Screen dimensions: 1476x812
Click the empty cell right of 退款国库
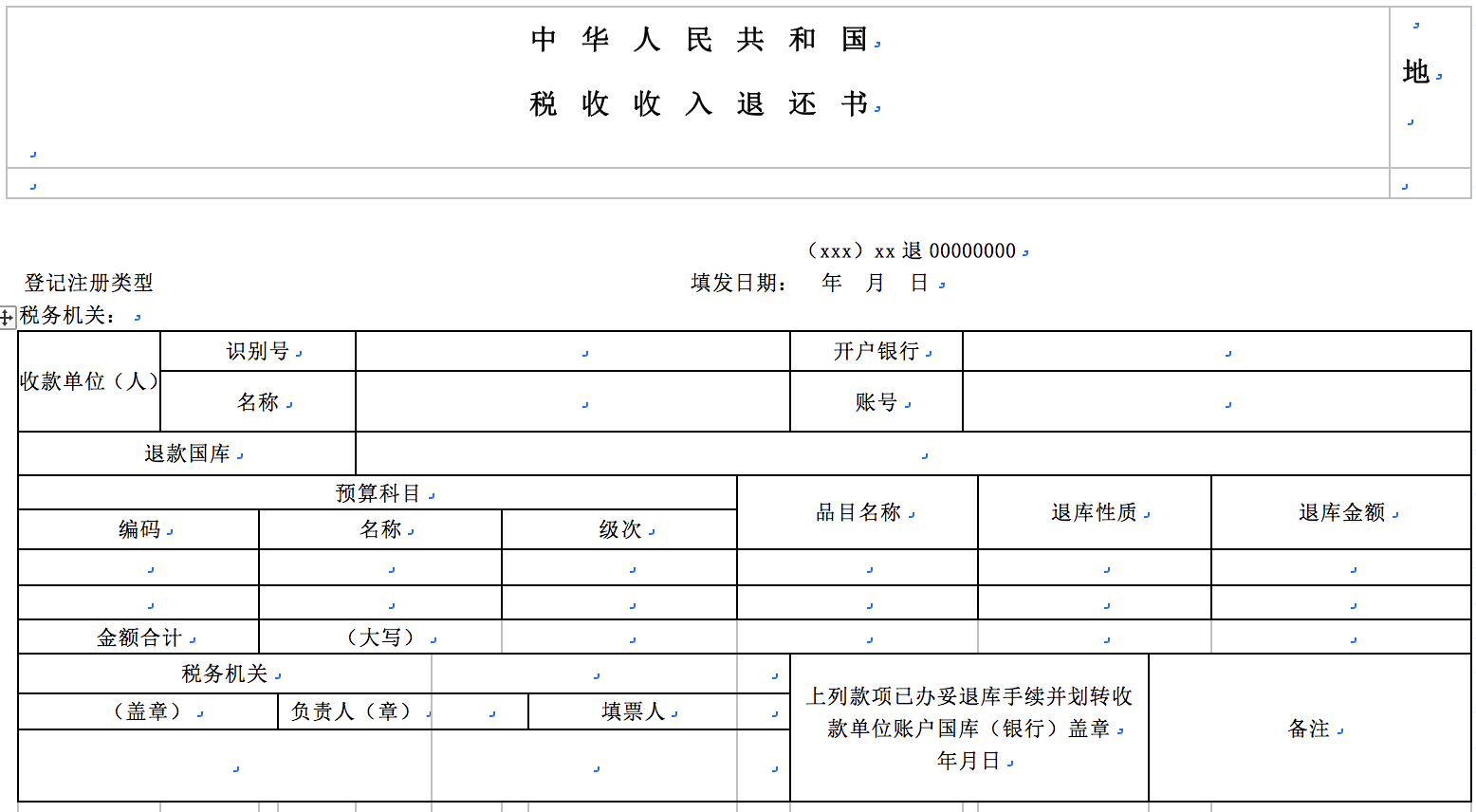(913, 453)
